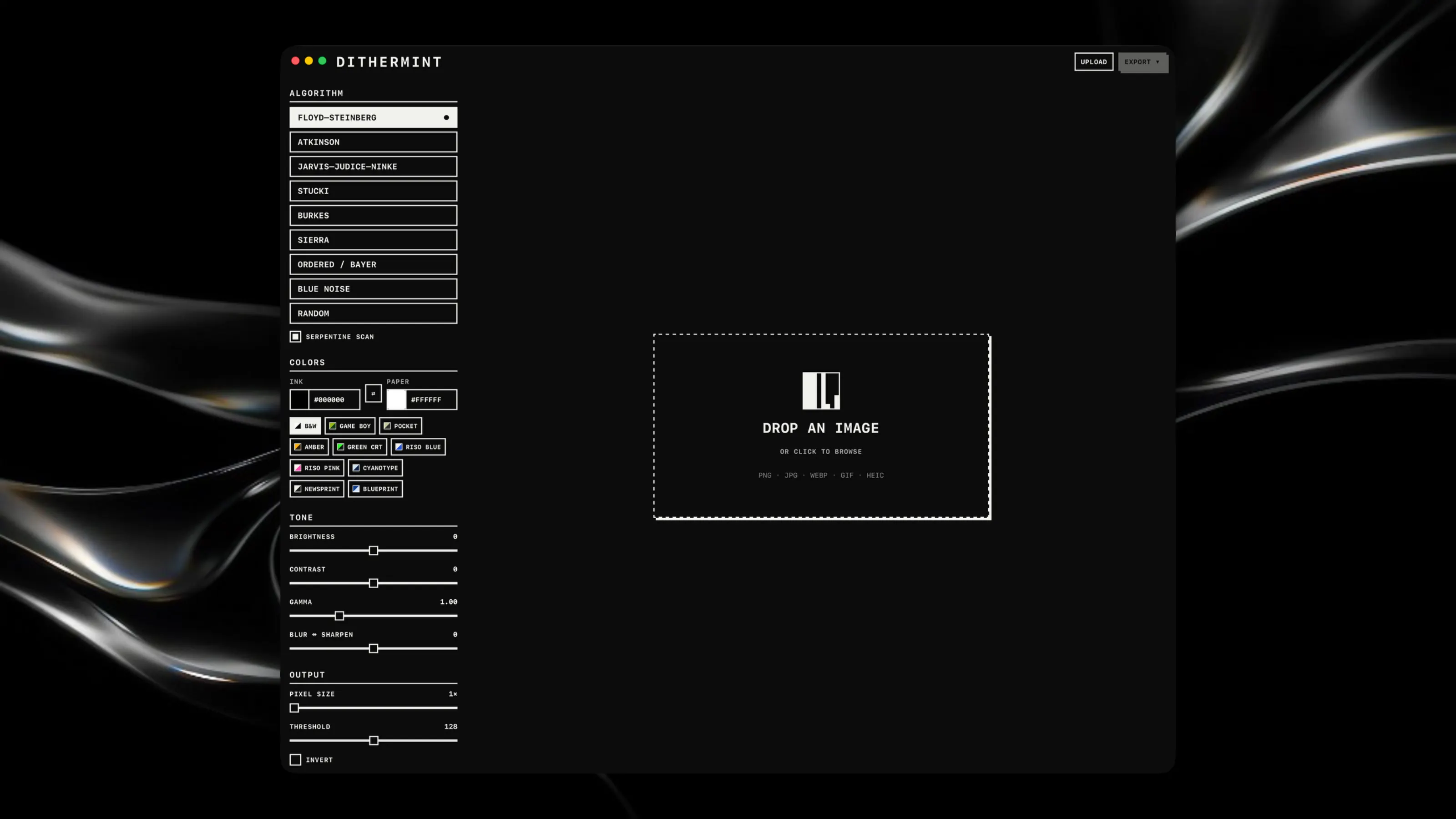Screen dimensions: 1456x819
Task: Select the Random algorithm
Action: 373,313
